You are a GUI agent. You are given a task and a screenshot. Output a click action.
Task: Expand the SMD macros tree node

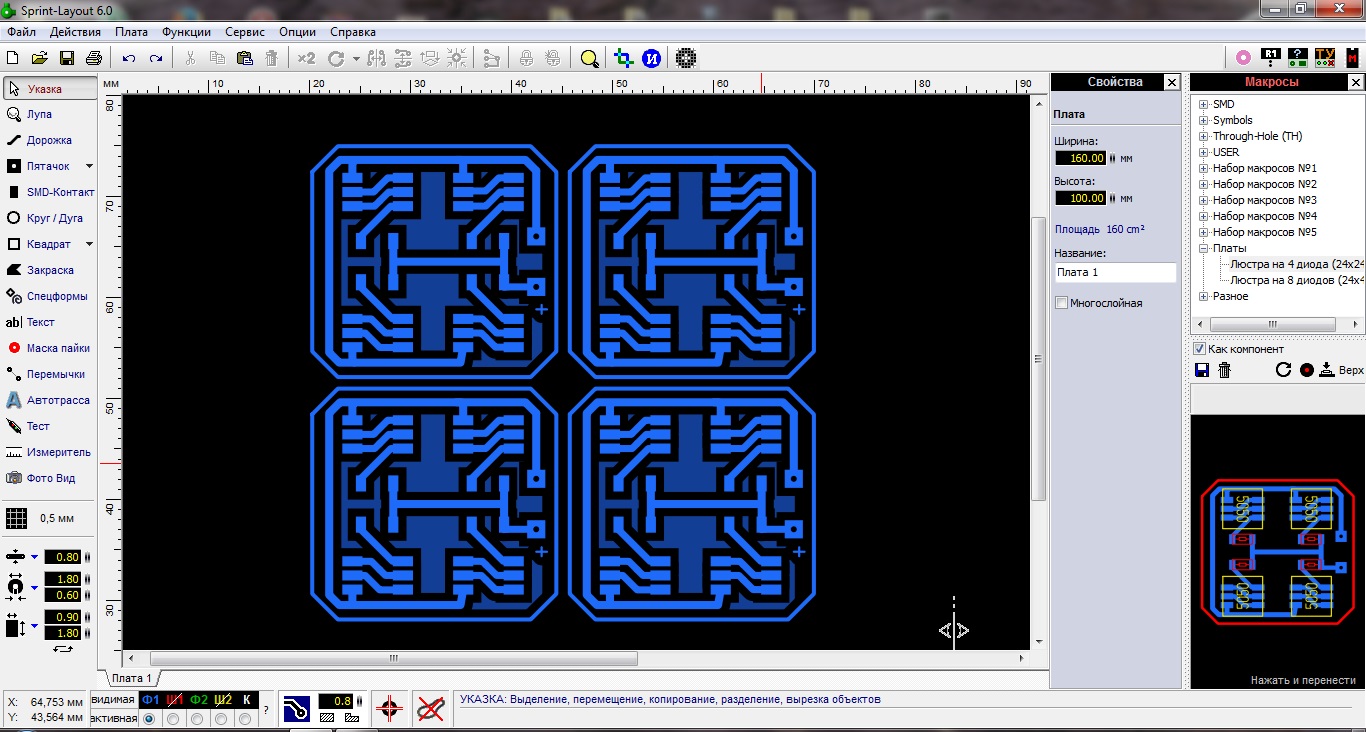click(1204, 104)
